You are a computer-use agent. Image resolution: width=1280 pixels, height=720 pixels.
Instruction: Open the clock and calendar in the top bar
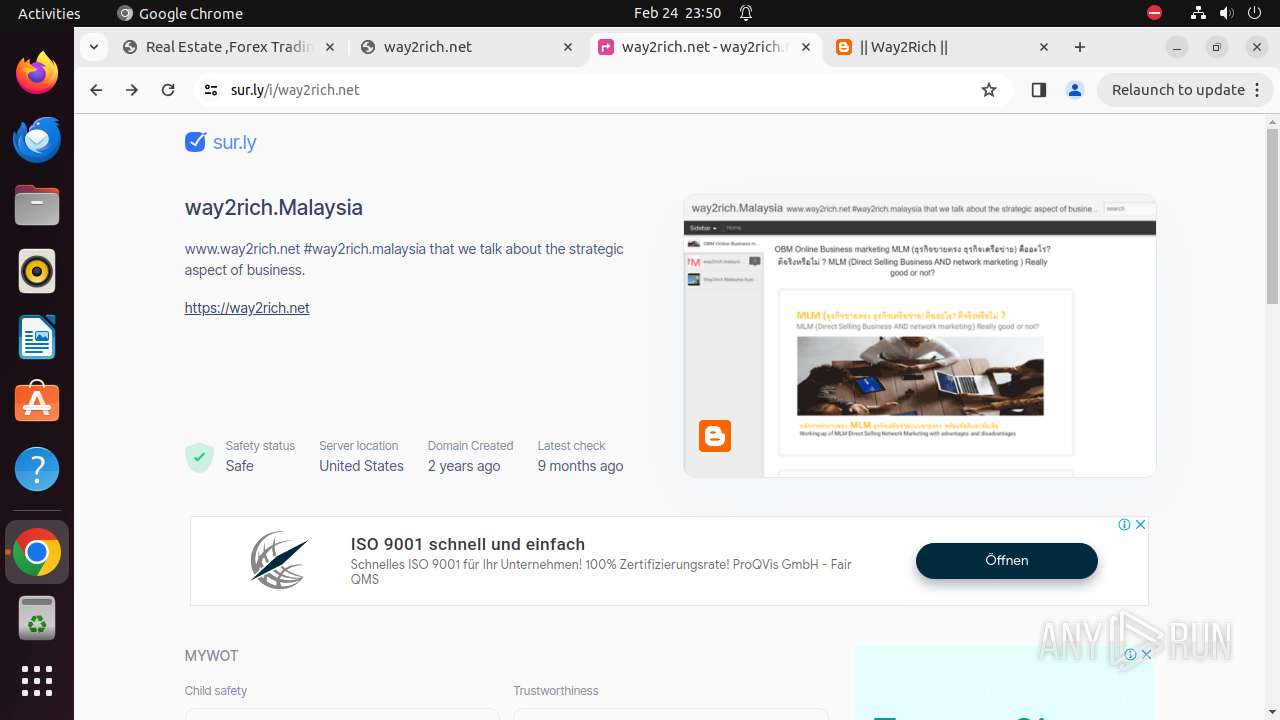coord(677,13)
